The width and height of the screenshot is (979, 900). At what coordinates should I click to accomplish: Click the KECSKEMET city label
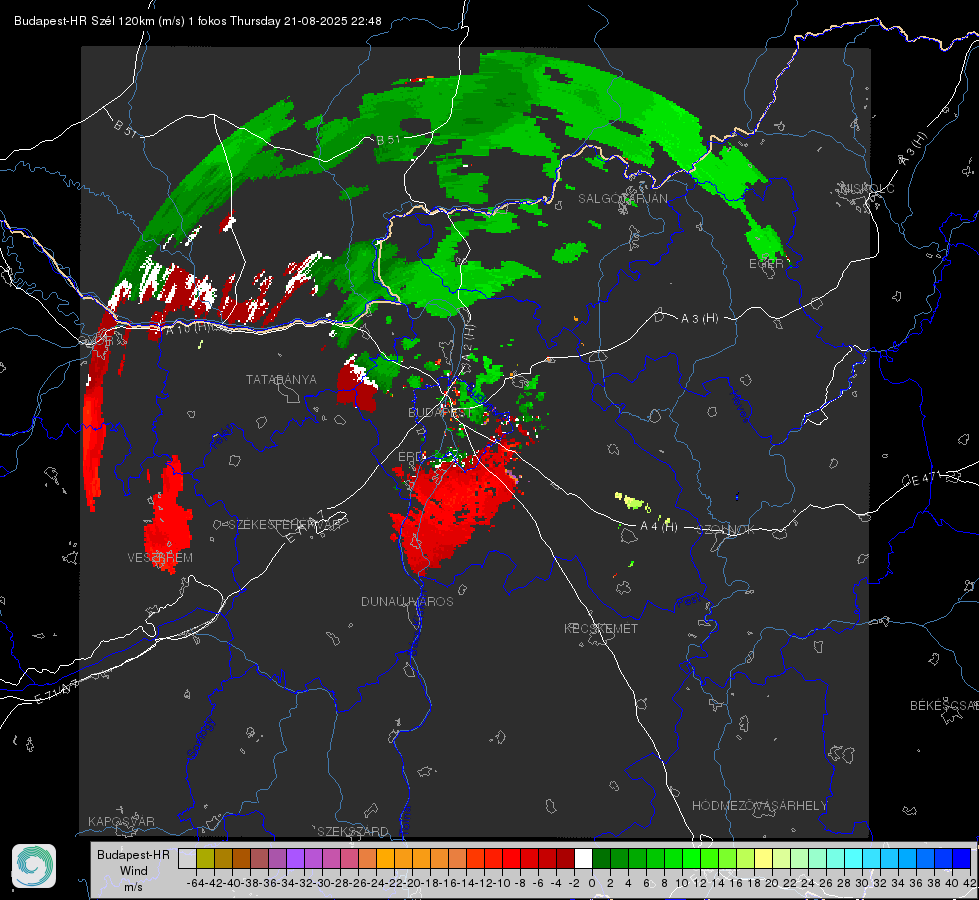[x=601, y=628]
